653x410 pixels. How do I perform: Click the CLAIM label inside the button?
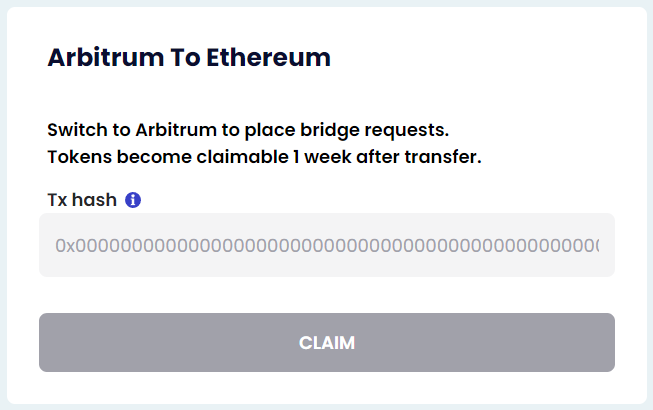(x=327, y=343)
